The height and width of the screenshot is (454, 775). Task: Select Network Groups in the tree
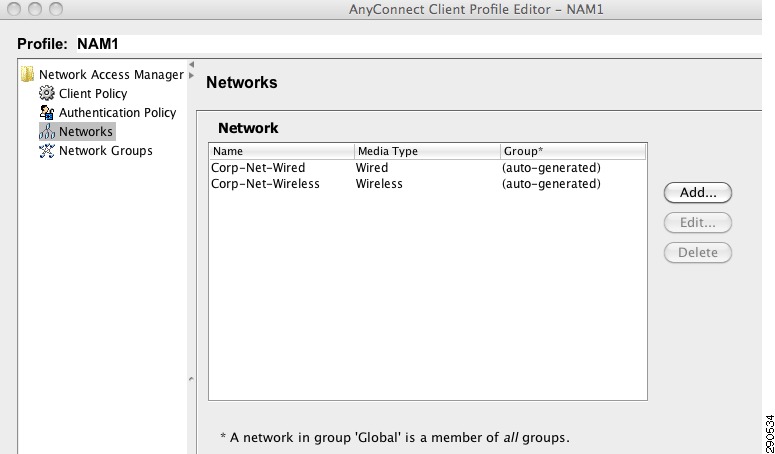pyautogui.click(x=106, y=151)
